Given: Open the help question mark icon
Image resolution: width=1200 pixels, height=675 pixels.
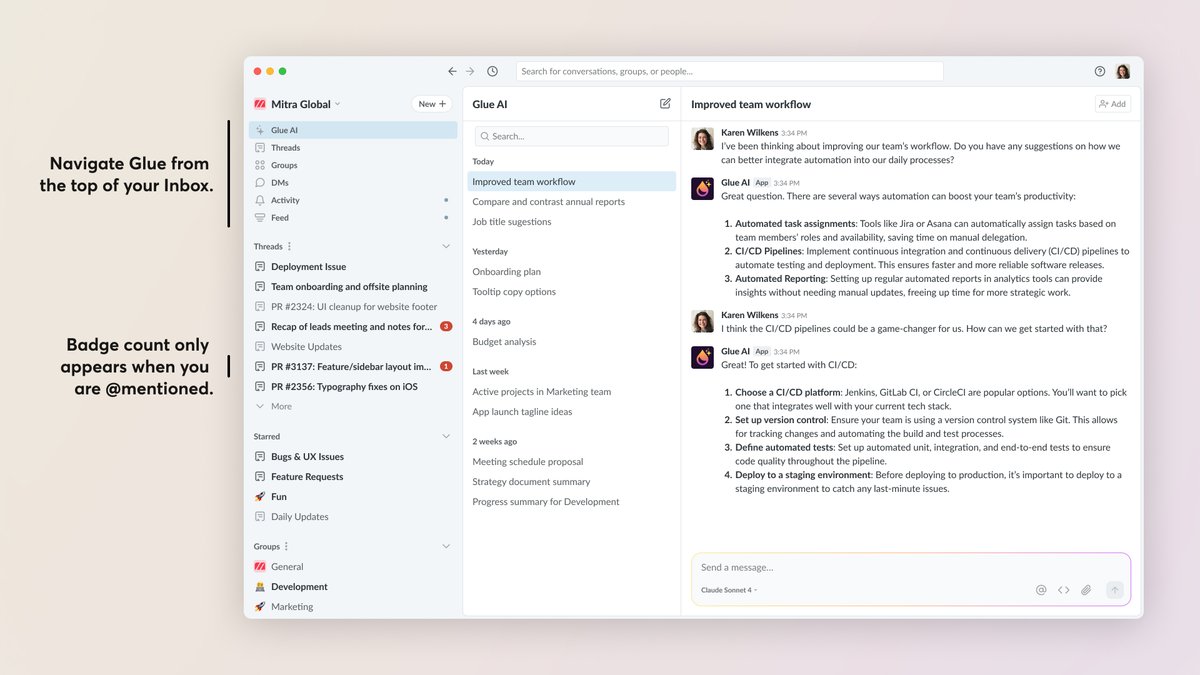Looking at the screenshot, I should pyautogui.click(x=1100, y=71).
